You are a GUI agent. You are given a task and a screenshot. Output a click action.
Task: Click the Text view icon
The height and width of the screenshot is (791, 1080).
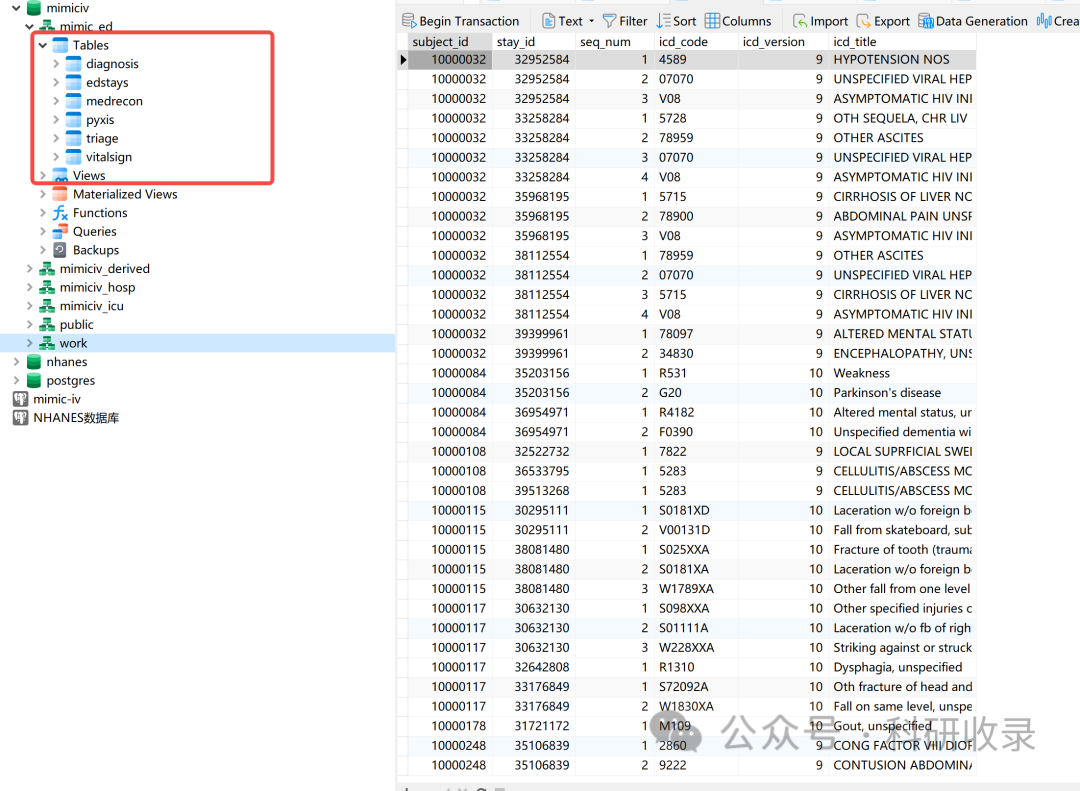coord(548,21)
